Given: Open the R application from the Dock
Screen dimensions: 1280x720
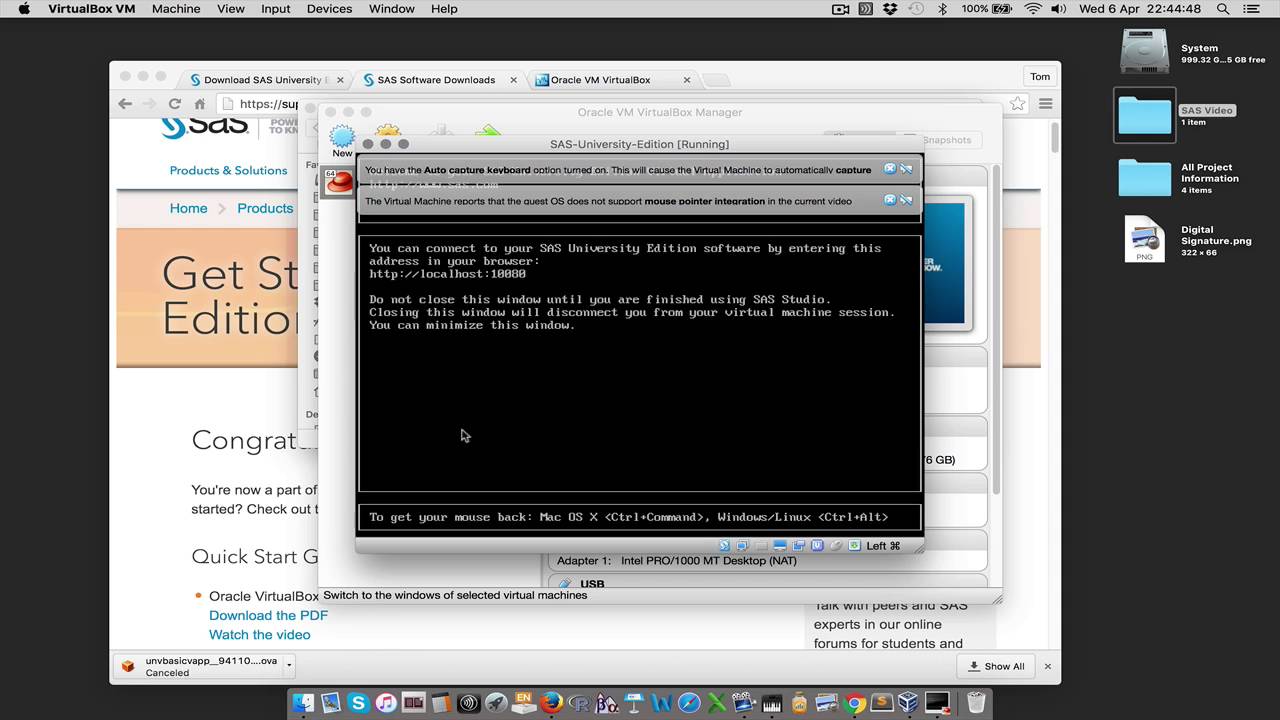Looking at the screenshot, I should click(579, 703).
